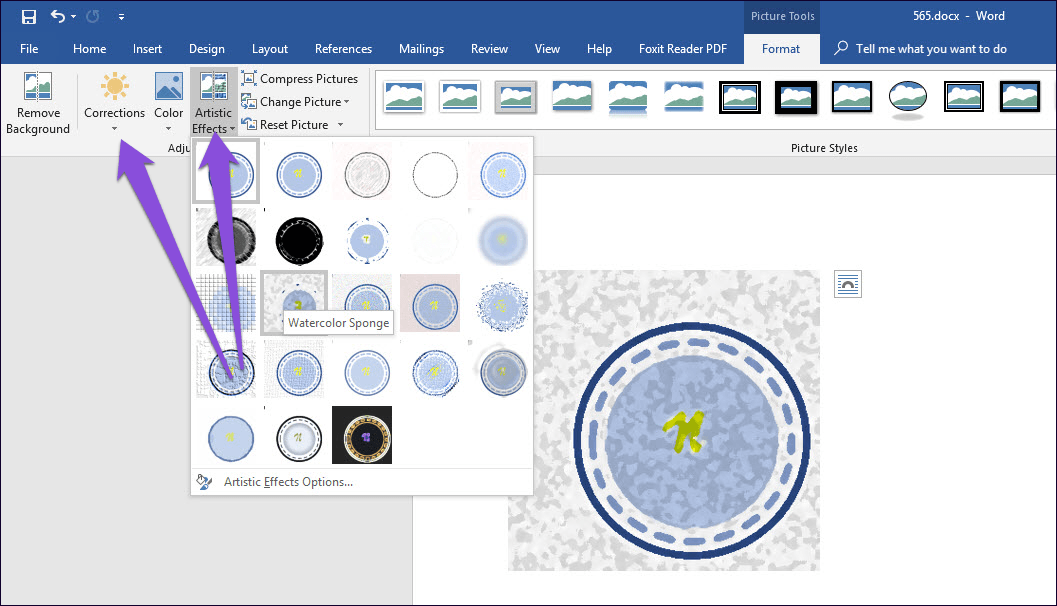Expand the Reset Picture dropdown arrow
Image resolution: width=1057 pixels, height=606 pixels.
(x=340, y=125)
